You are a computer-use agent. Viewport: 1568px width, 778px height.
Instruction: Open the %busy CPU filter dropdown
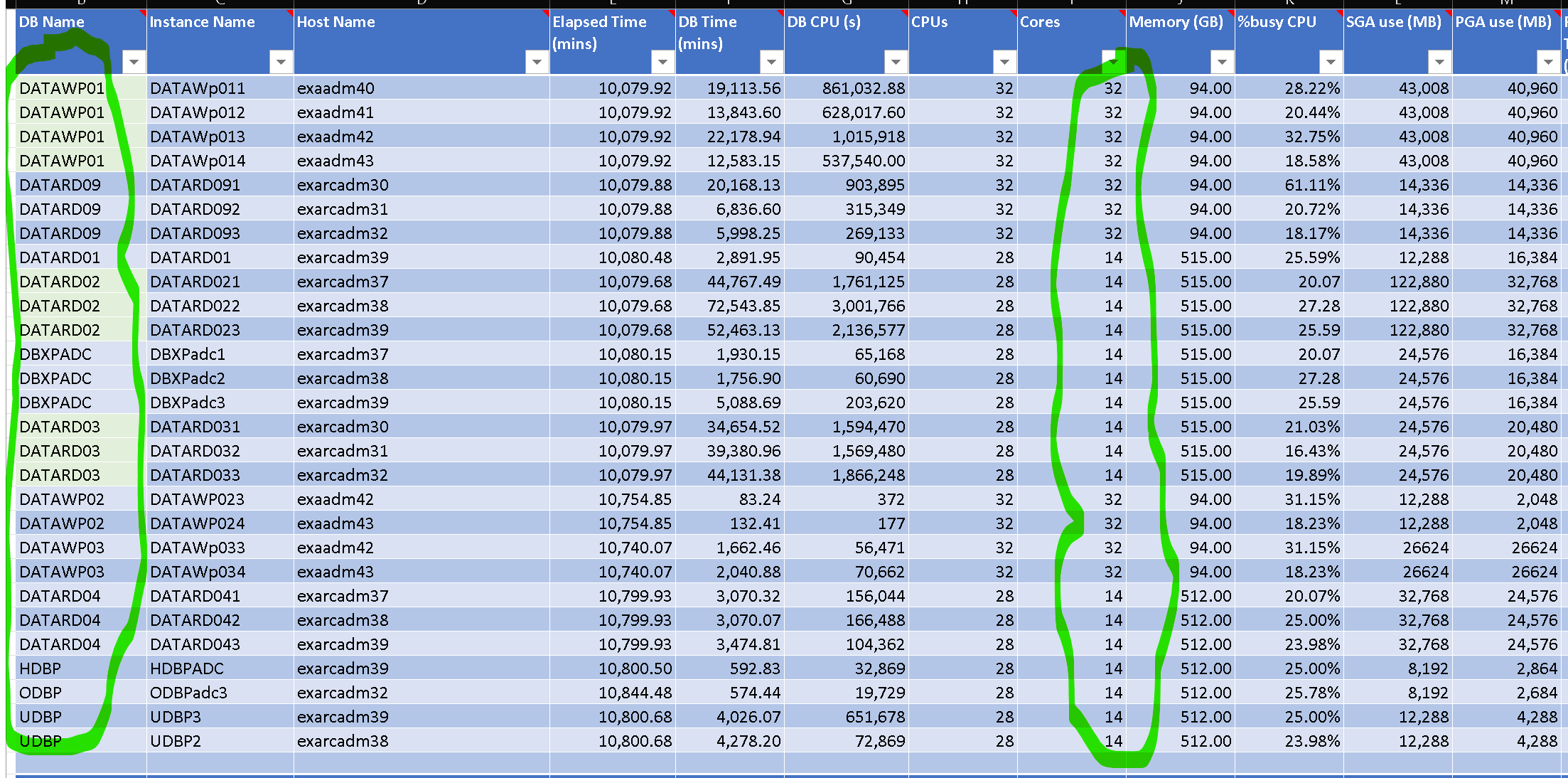point(1331,62)
